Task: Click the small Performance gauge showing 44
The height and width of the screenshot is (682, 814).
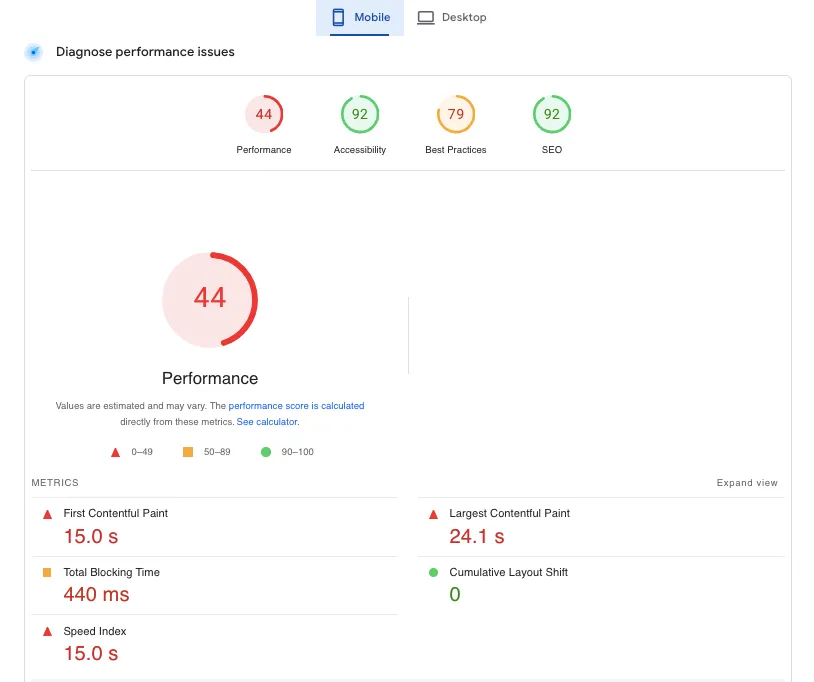Action: coord(264,114)
